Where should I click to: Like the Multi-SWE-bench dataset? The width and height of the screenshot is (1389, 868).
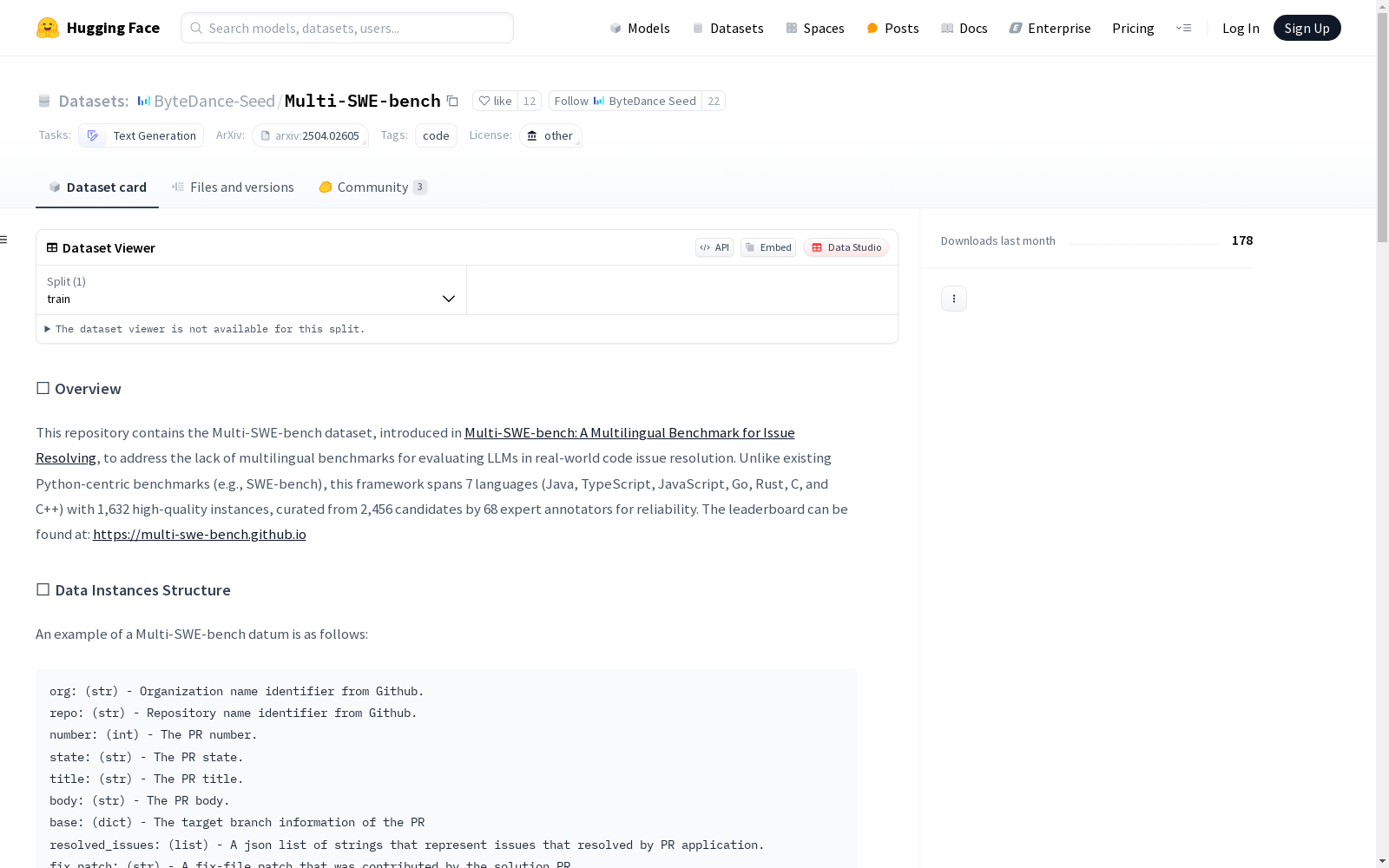point(495,101)
